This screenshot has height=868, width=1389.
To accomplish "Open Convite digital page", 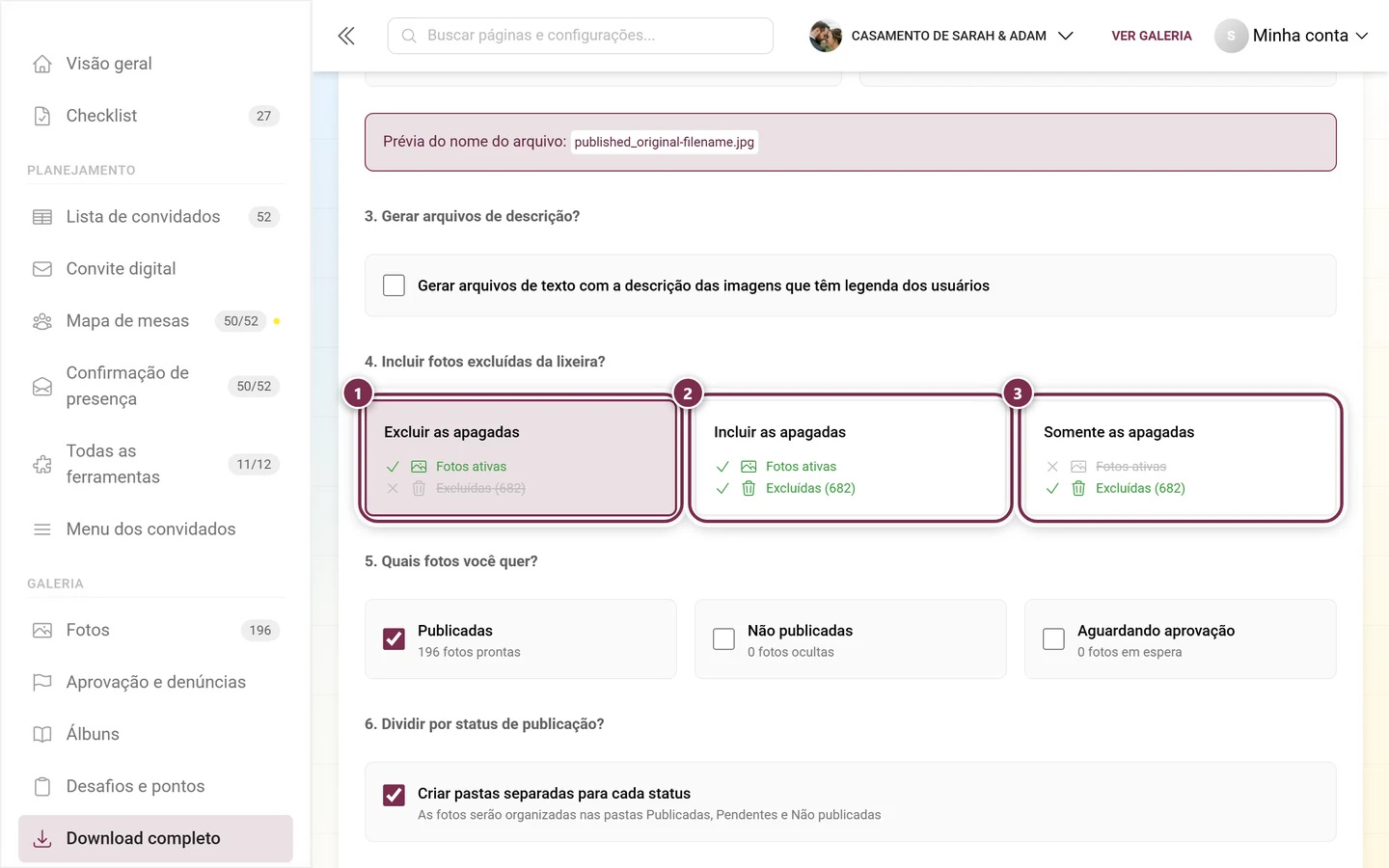I will pos(155,269).
